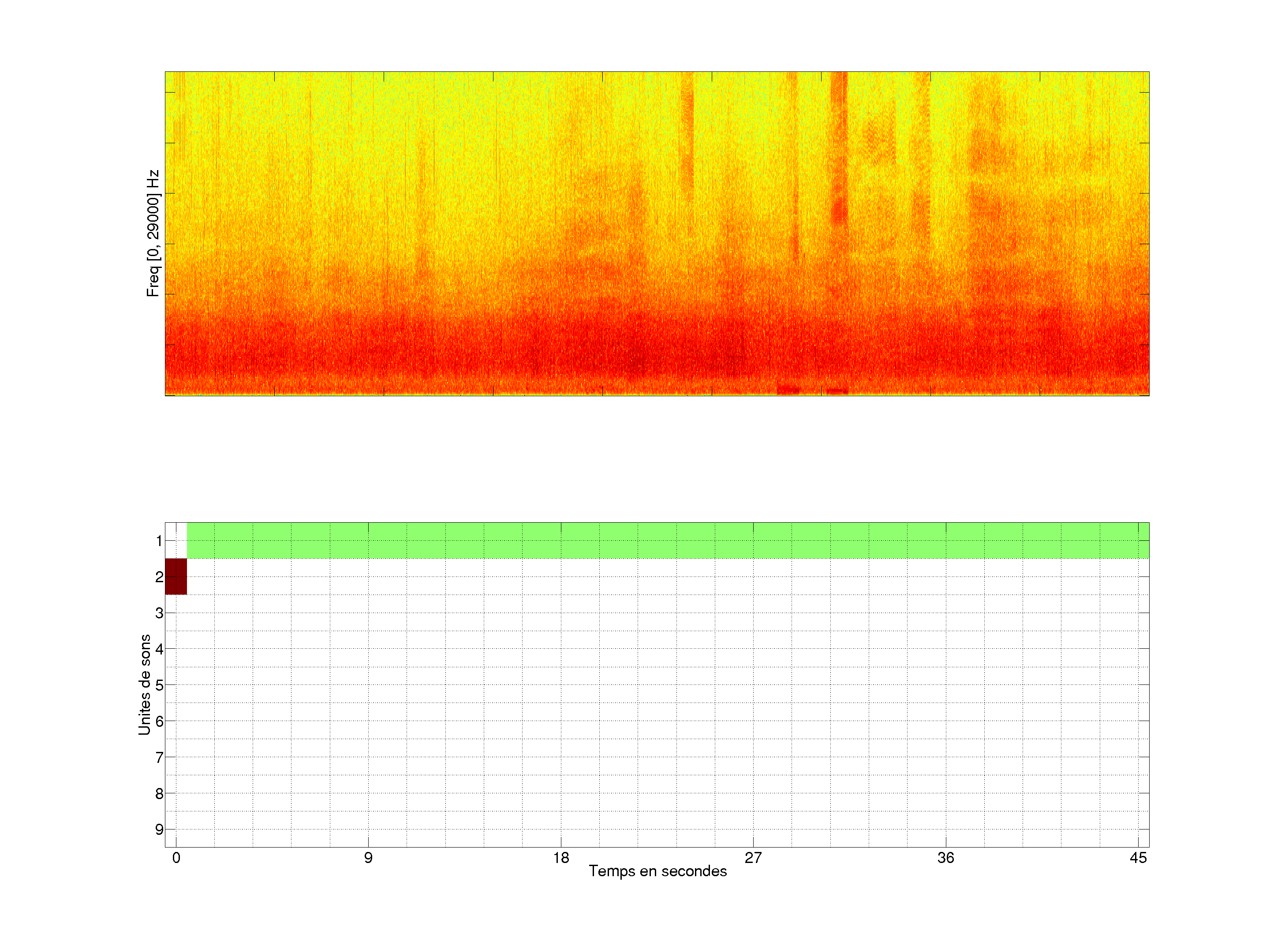Click y-axis tick label 9
Image resolution: width=1270 pixels, height=952 pixels.
pyautogui.click(x=159, y=829)
